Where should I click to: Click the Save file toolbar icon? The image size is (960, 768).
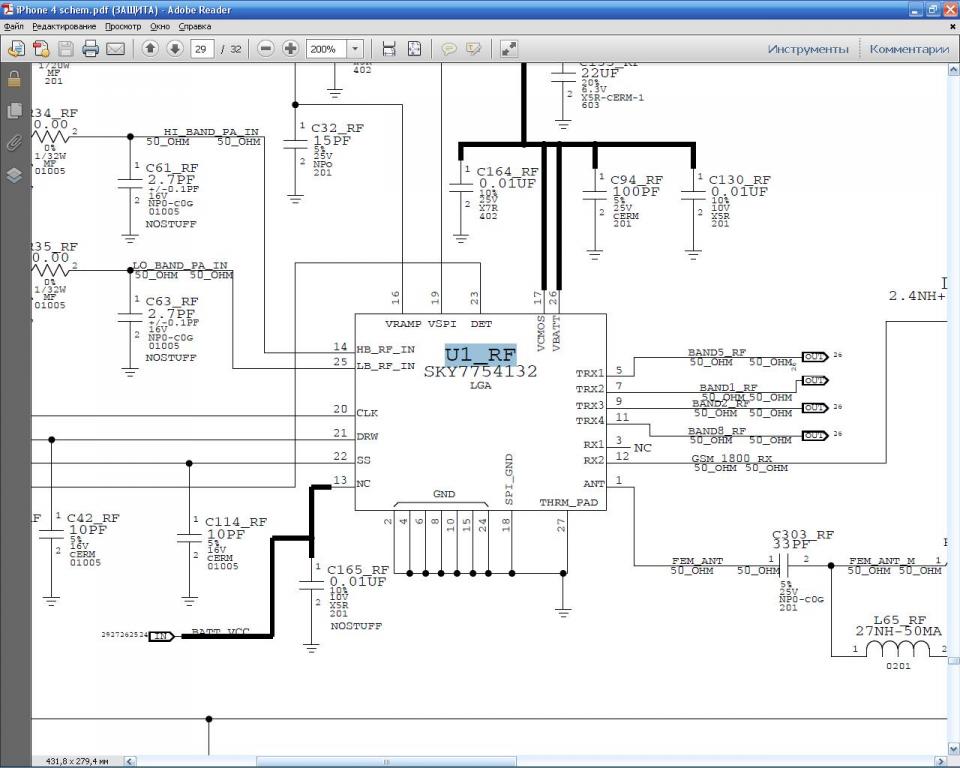point(66,48)
